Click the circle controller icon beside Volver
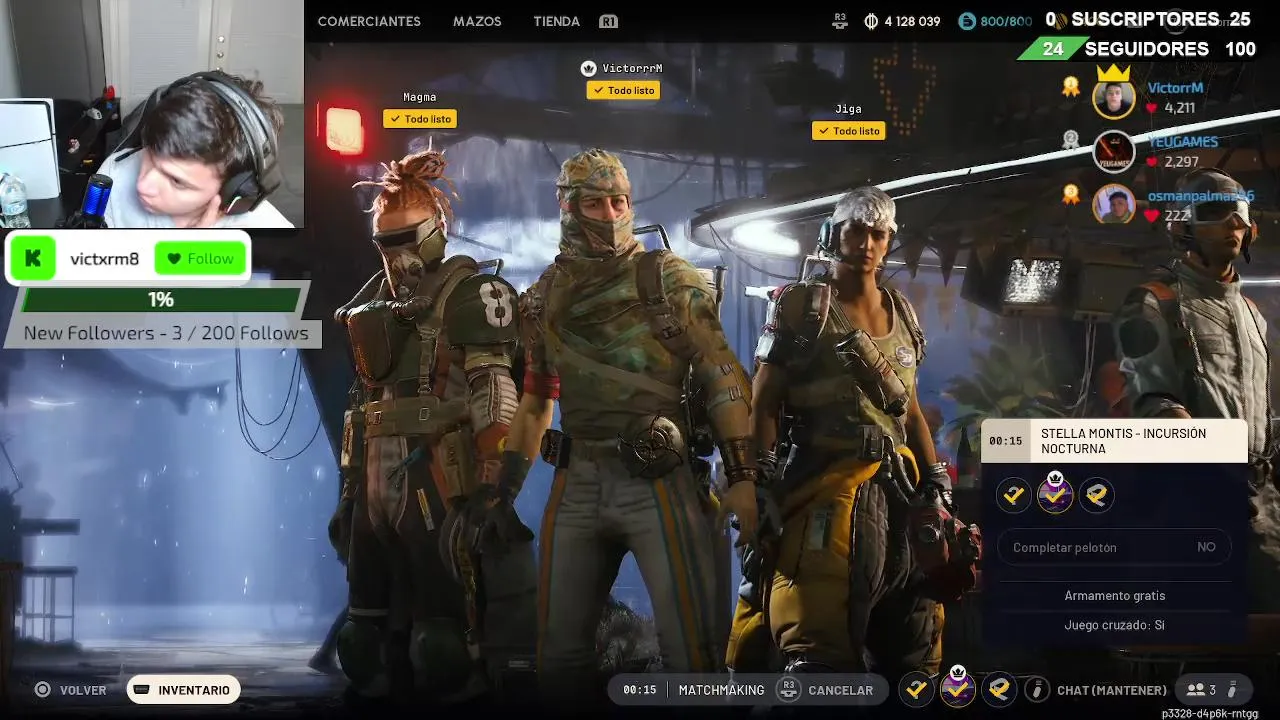The width and height of the screenshot is (1280, 720). point(42,690)
